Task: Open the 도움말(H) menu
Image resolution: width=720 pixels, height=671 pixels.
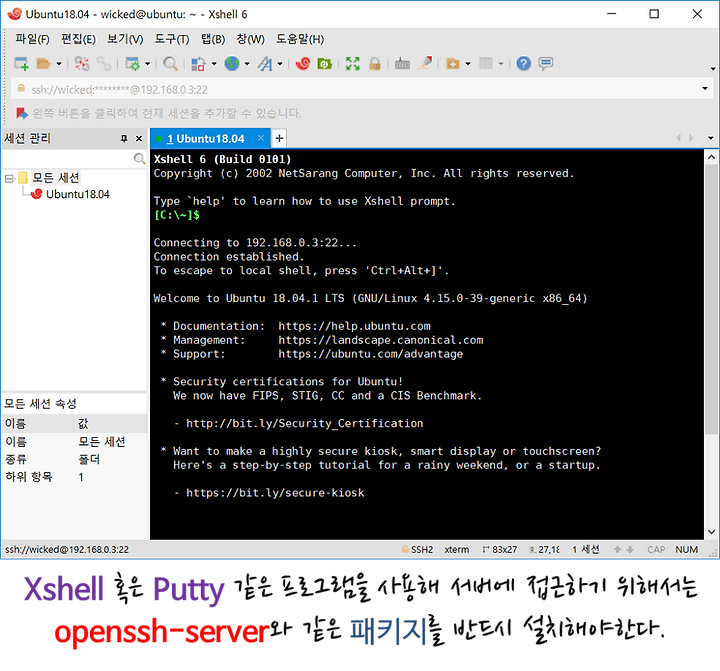Action: [x=300, y=39]
